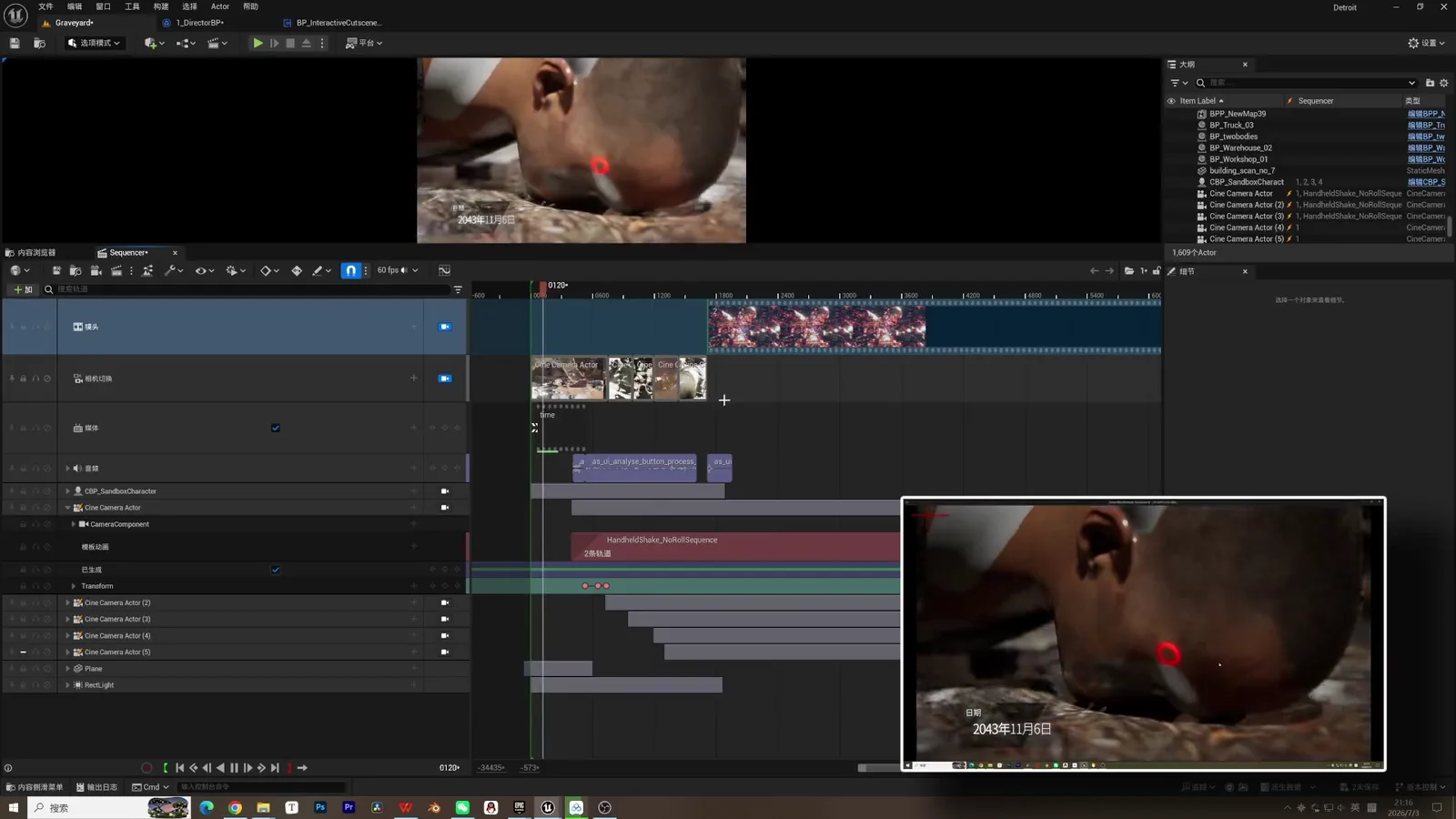Select the HandheldShake_NoRollSequence clip

735,546
